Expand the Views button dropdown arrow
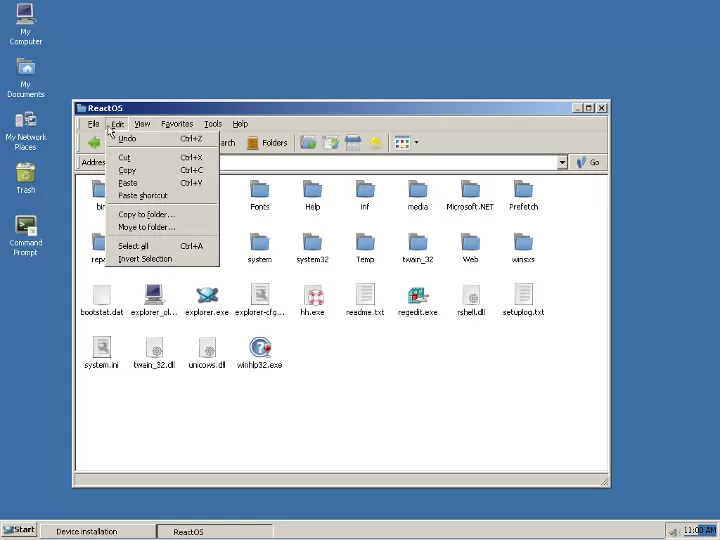The width and height of the screenshot is (720, 540). (416, 143)
